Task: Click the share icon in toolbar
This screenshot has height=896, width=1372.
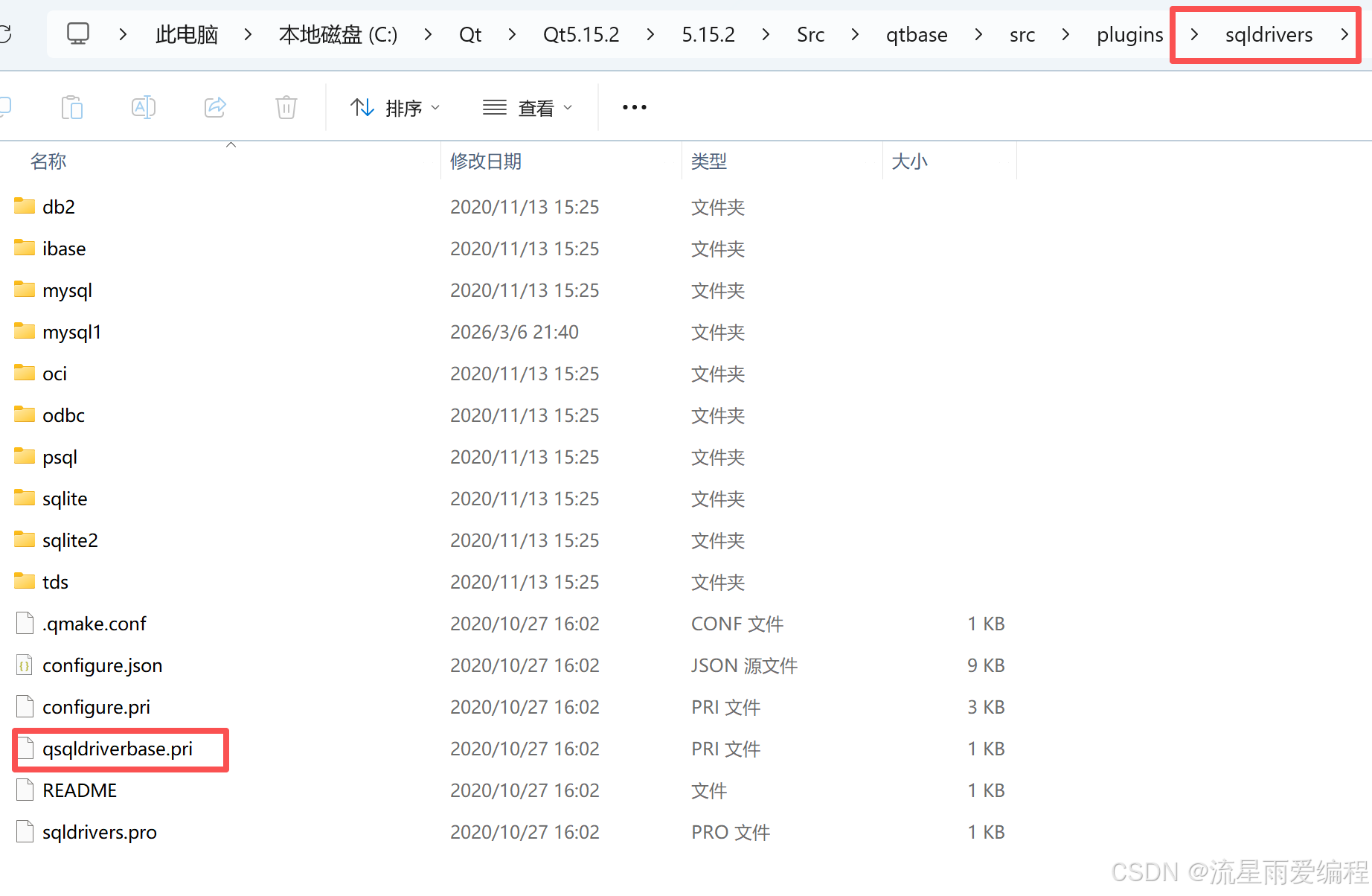Action: pos(215,107)
